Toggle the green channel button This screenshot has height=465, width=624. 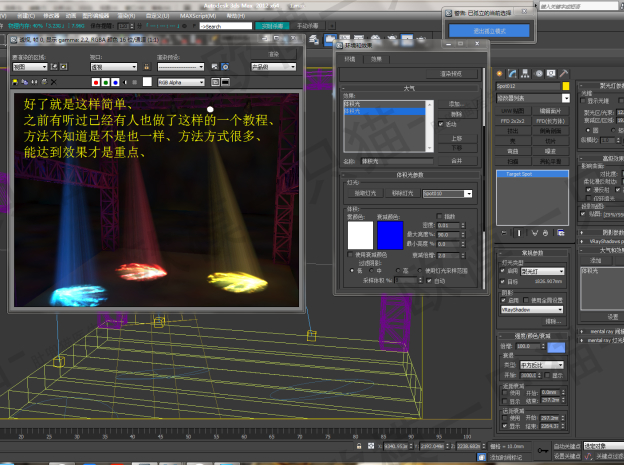pos(105,82)
